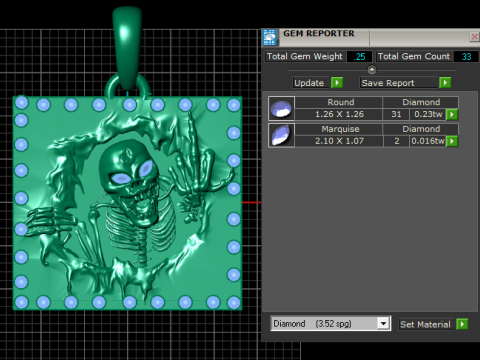Click the Gem Reporter panel icon
Image resolution: width=480 pixels, height=360 pixels.
pyautogui.click(x=270, y=37)
